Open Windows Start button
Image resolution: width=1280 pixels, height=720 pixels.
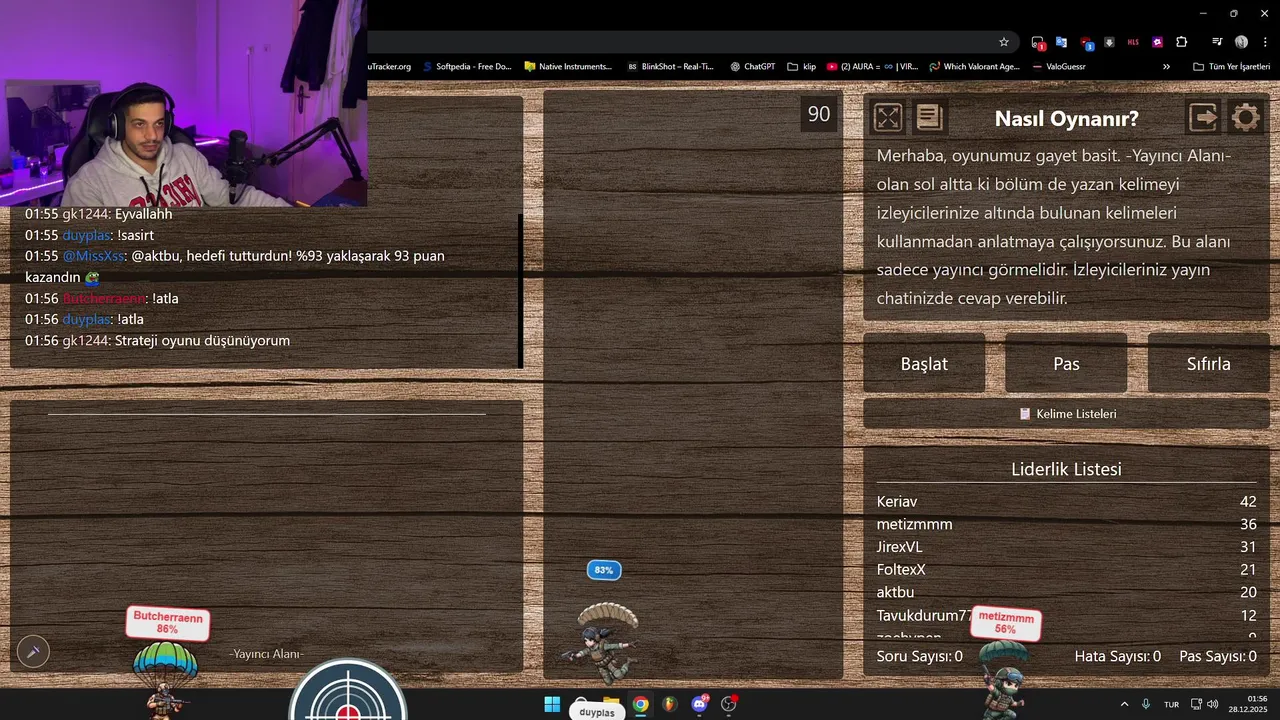pos(552,704)
